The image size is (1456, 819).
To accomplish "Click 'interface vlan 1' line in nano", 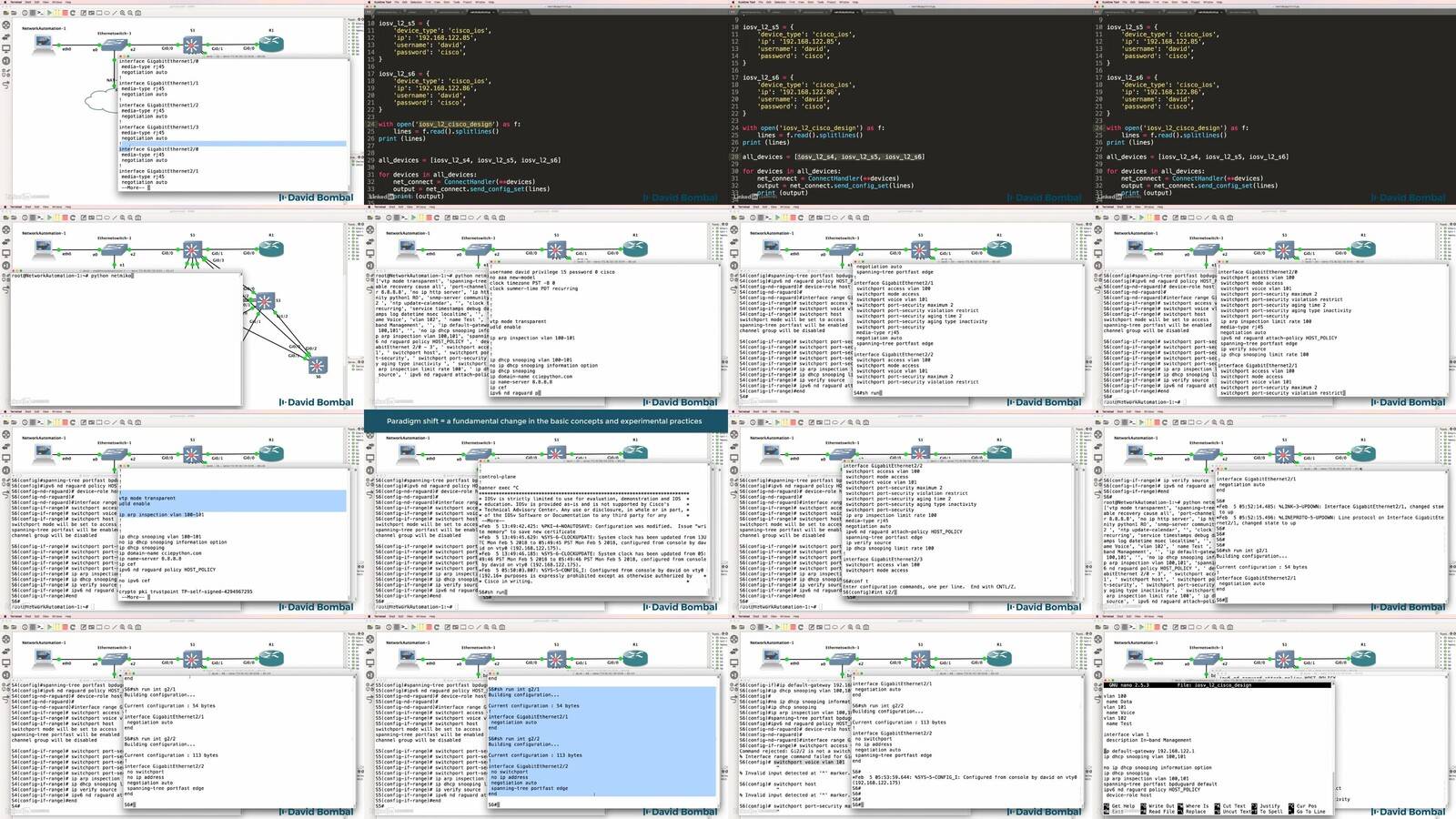I will (x=1126, y=734).
